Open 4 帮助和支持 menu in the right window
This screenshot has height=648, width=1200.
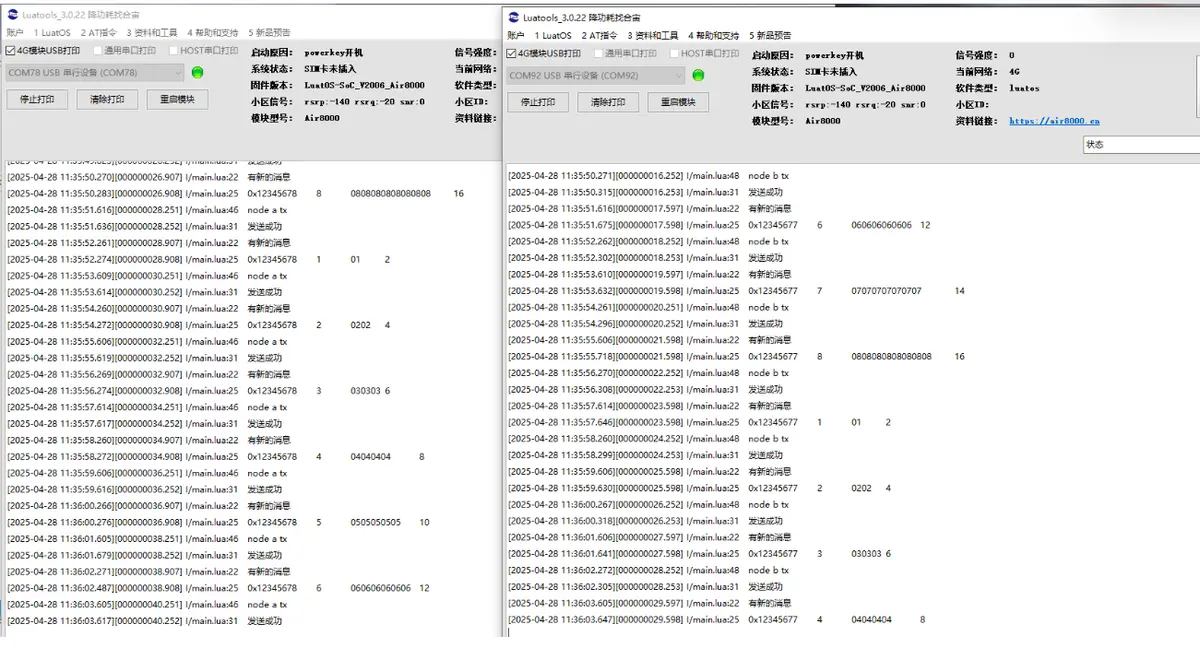tap(714, 36)
